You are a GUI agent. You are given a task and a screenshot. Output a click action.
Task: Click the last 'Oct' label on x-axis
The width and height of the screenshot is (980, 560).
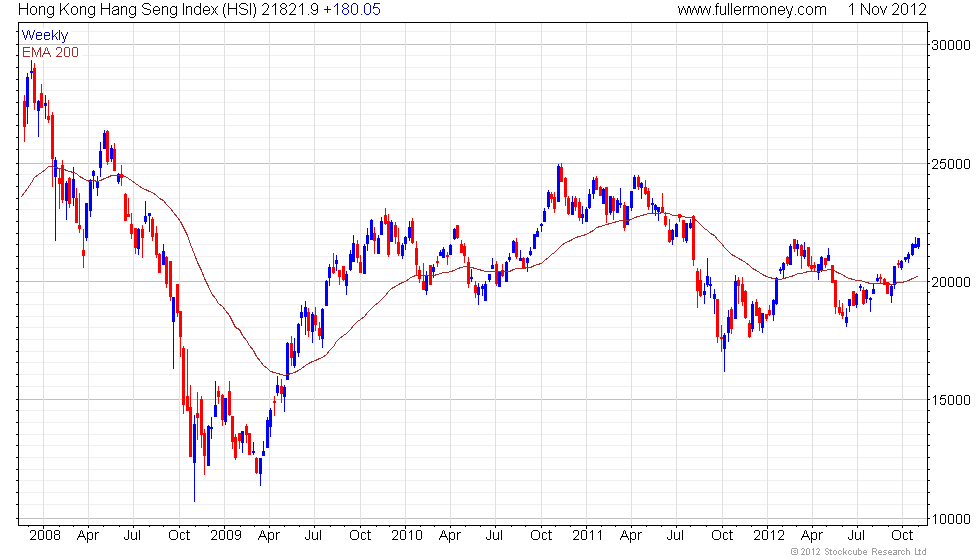pyautogui.click(x=902, y=535)
